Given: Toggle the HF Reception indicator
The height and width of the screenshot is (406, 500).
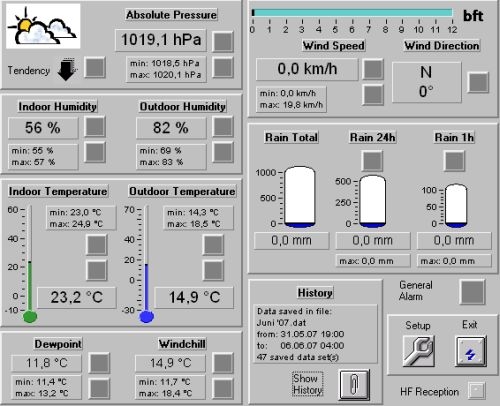Looking at the screenshot, I should [x=476, y=390].
